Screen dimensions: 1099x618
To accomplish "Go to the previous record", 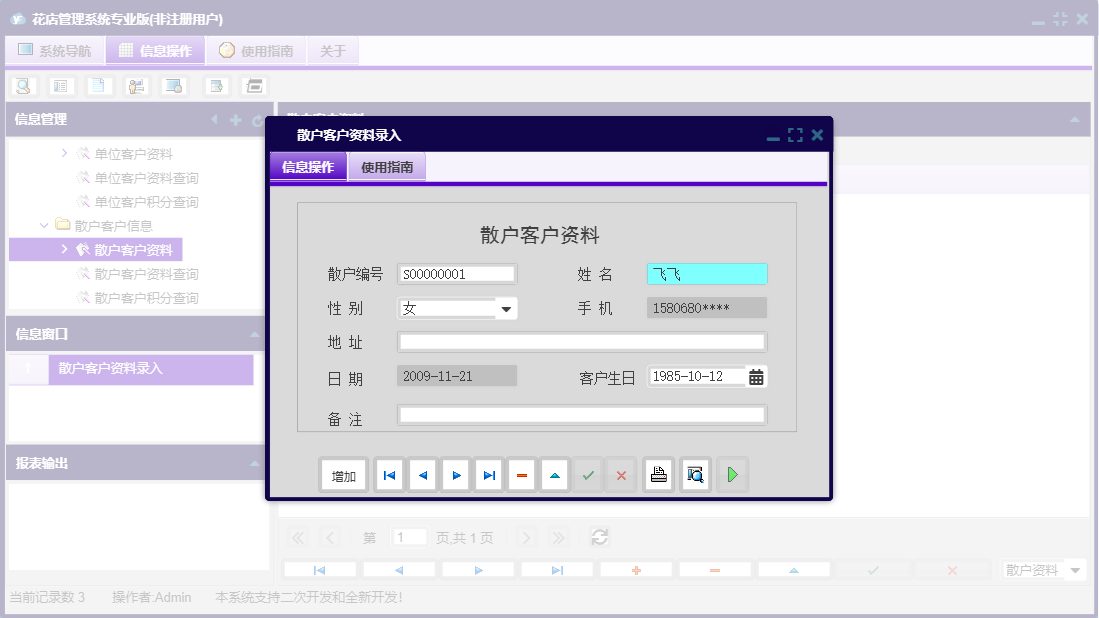I will click(x=422, y=475).
